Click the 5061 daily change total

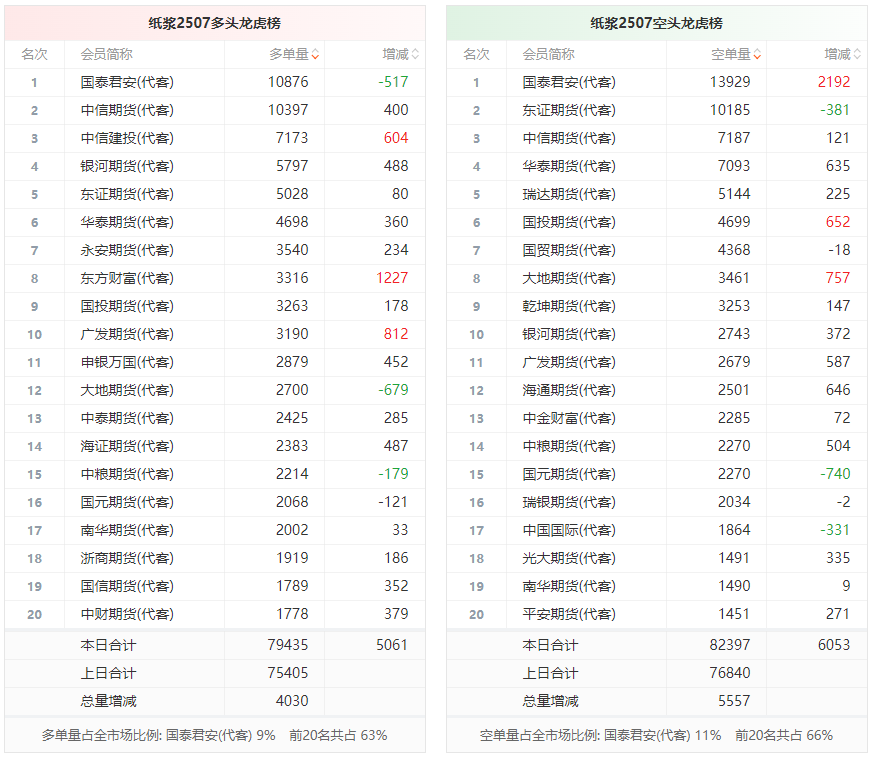(x=392, y=645)
